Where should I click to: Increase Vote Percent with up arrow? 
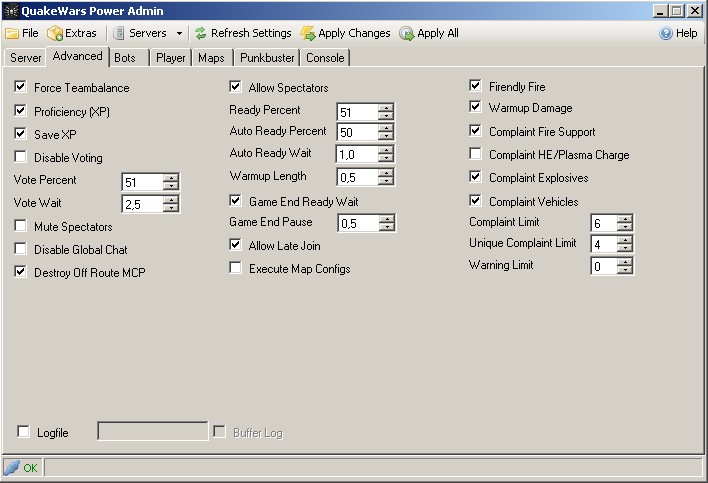click(171, 177)
